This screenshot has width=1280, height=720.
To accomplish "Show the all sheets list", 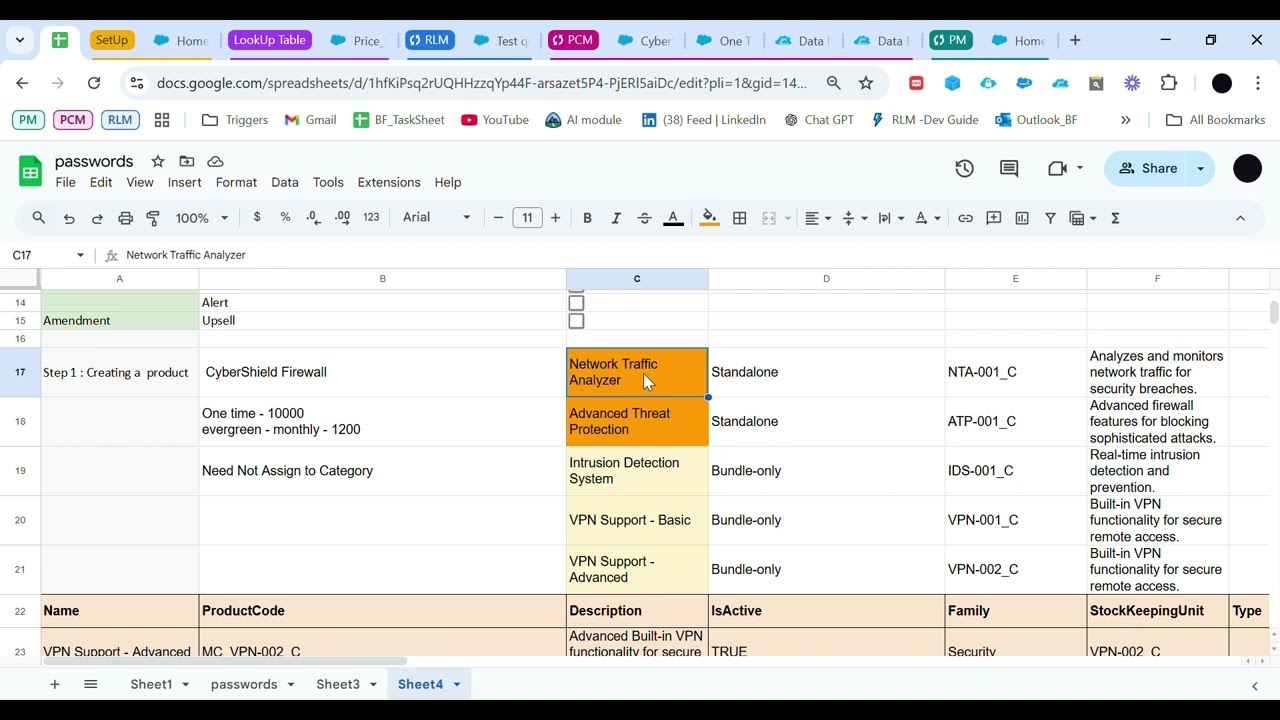I will 91,685.
